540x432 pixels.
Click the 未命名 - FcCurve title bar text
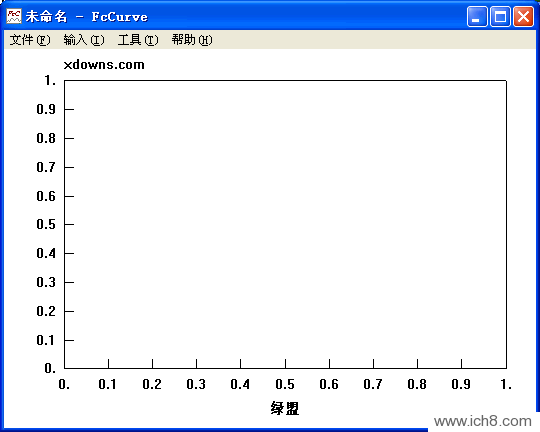pos(86,17)
